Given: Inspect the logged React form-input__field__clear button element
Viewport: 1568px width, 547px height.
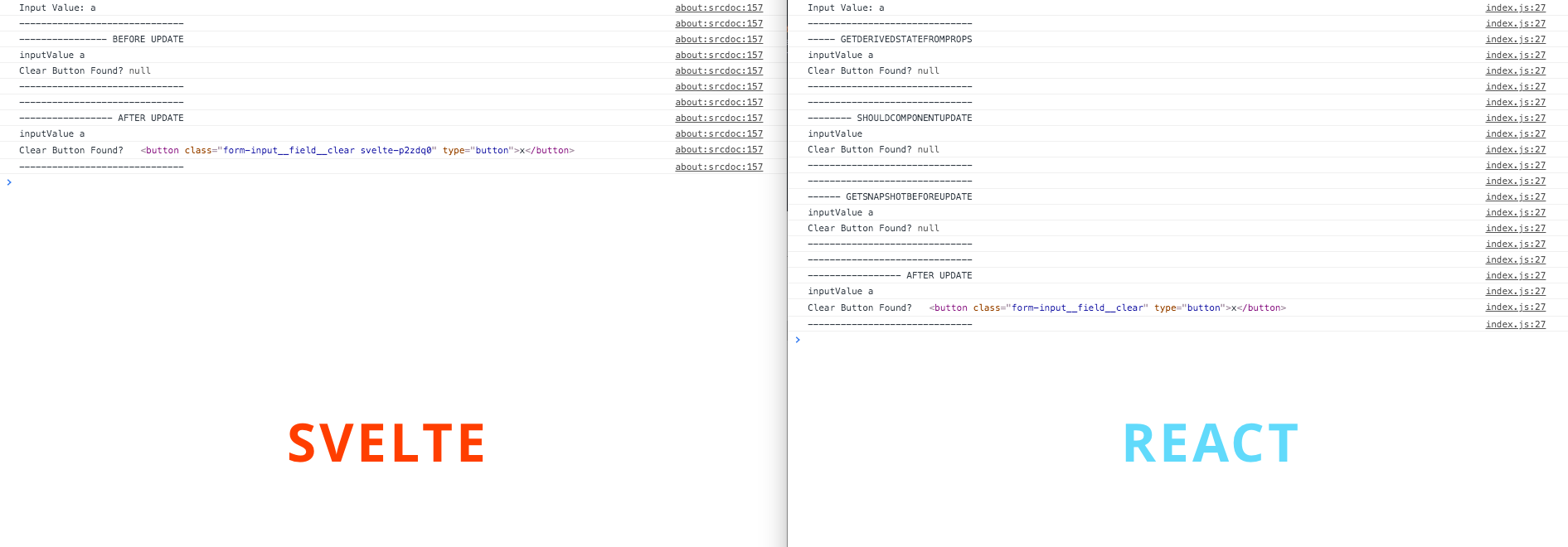Looking at the screenshot, I should pyautogui.click(x=1108, y=307).
